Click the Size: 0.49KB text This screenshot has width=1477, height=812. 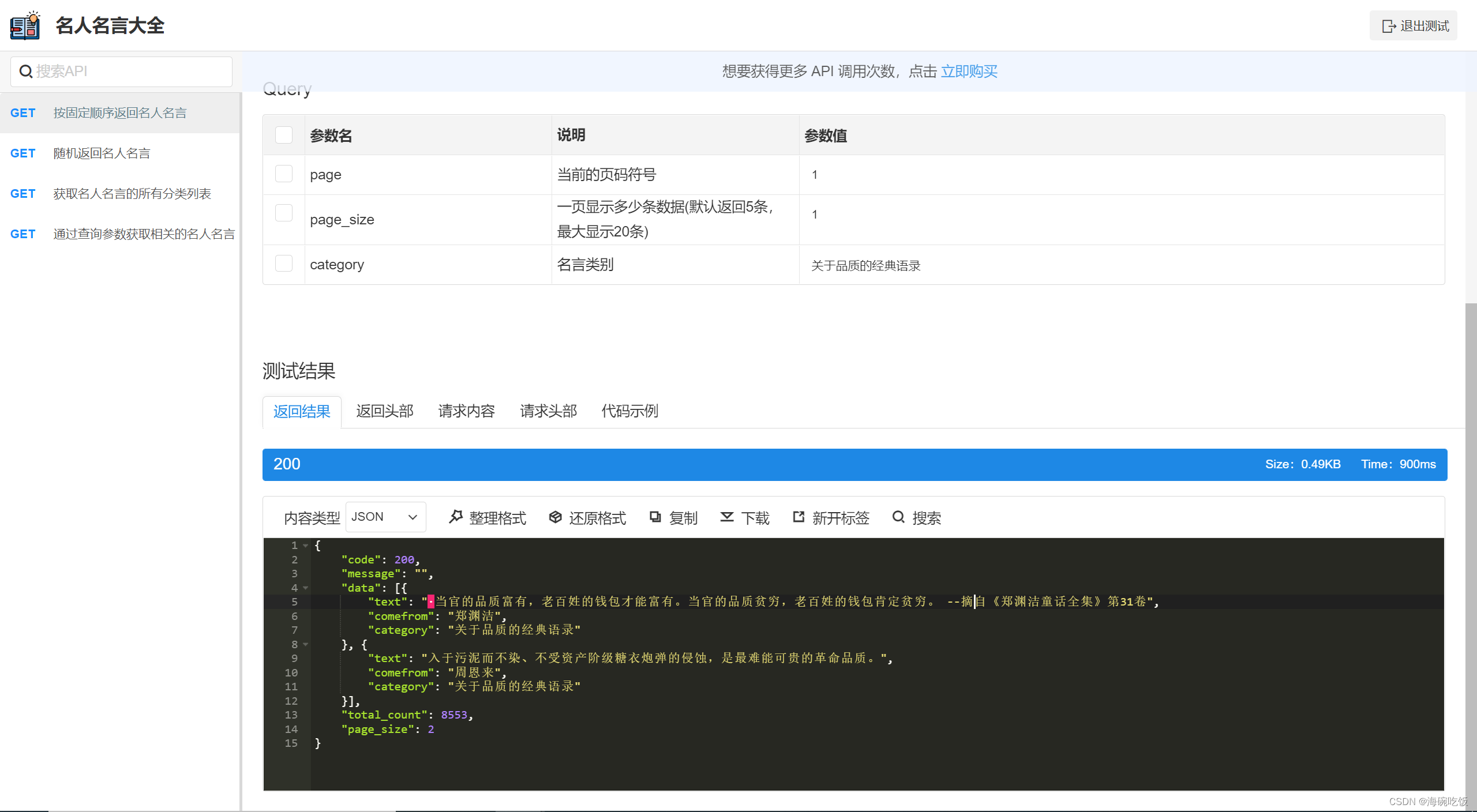[x=1303, y=464]
